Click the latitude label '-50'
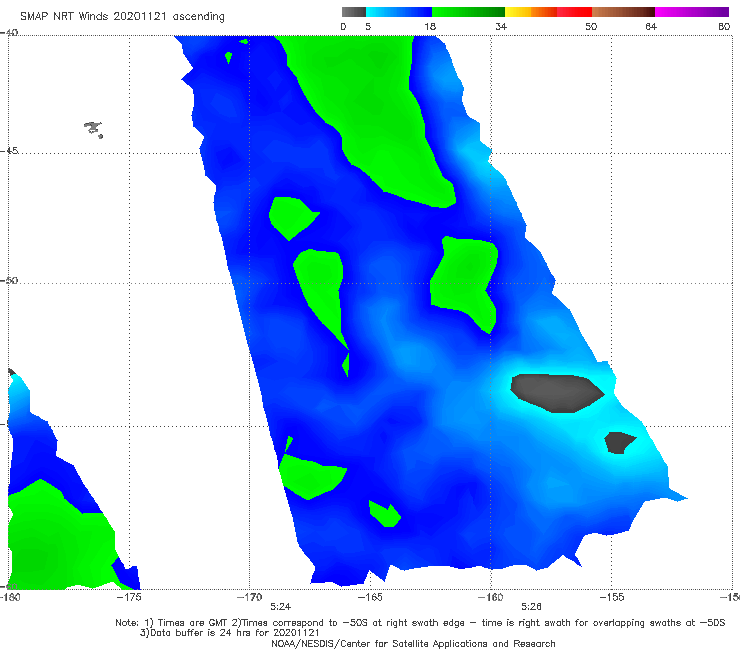The width and height of the screenshot is (740, 650). tap(9, 280)
